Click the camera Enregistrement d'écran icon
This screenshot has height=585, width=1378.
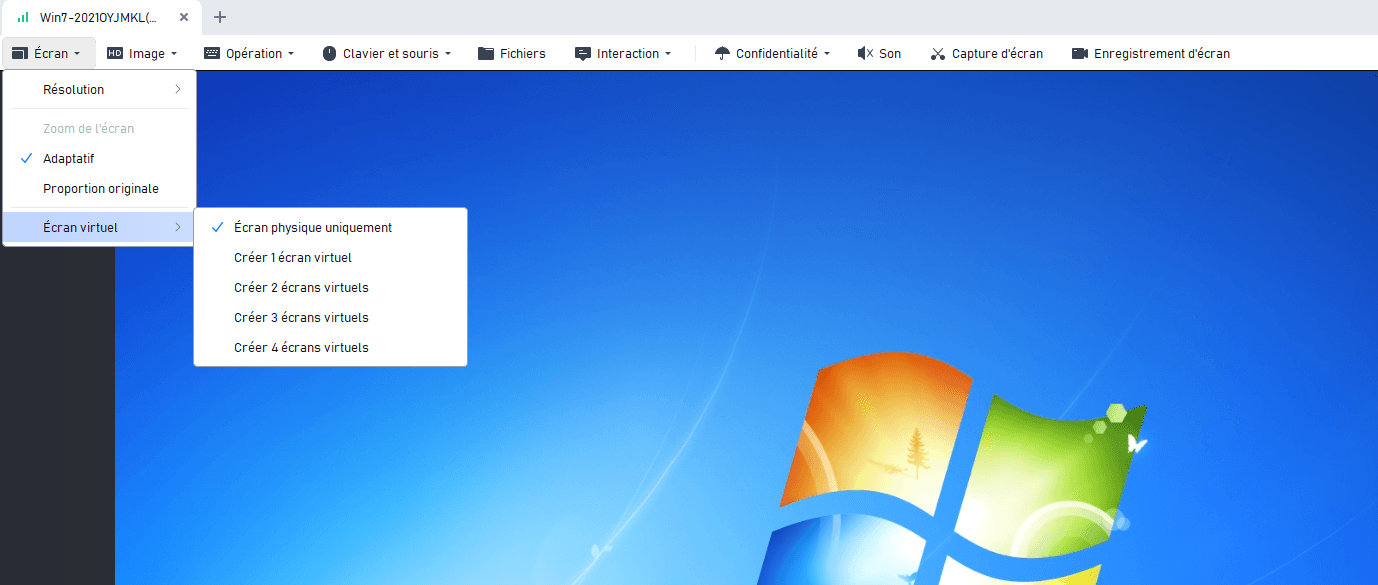point(1079,54)
